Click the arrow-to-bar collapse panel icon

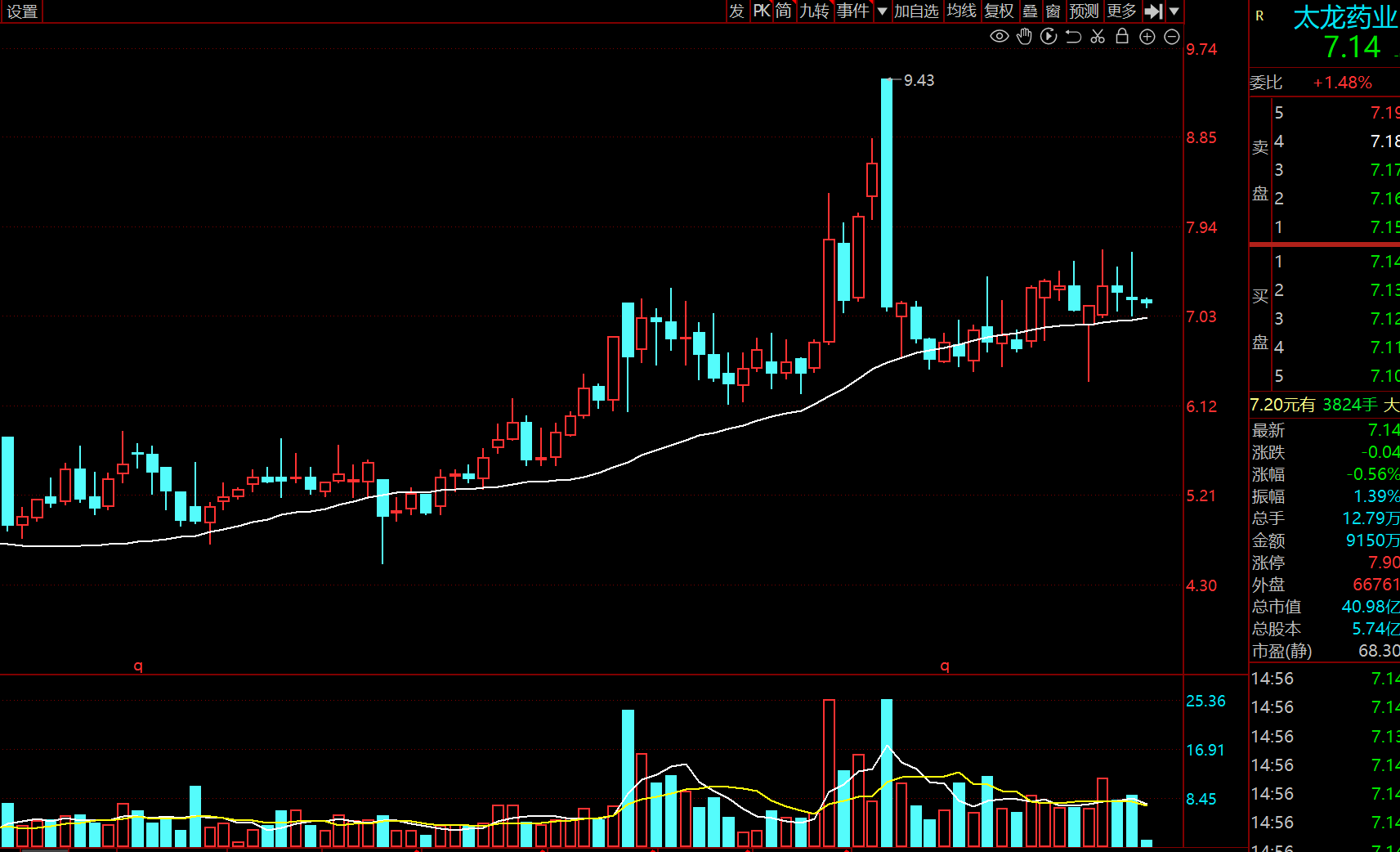point(1153,11)
